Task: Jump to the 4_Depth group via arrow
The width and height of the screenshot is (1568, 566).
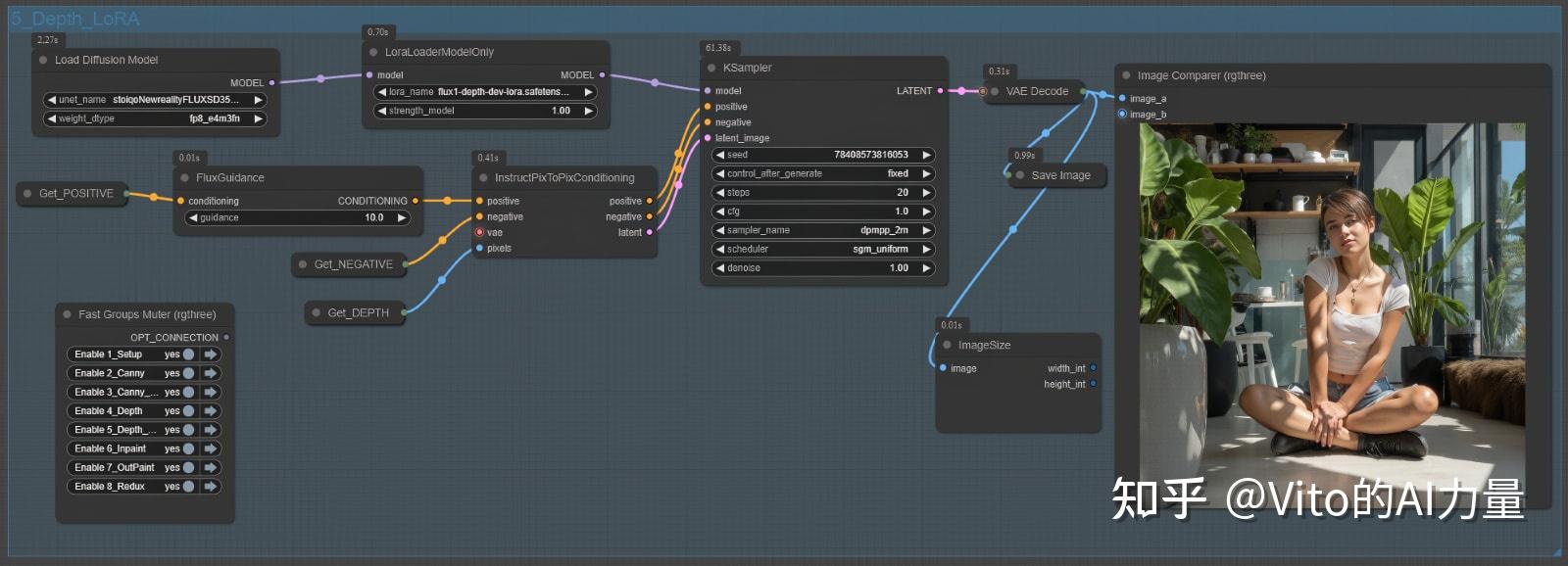Action: pyautogui.click(x=210, y=411)
